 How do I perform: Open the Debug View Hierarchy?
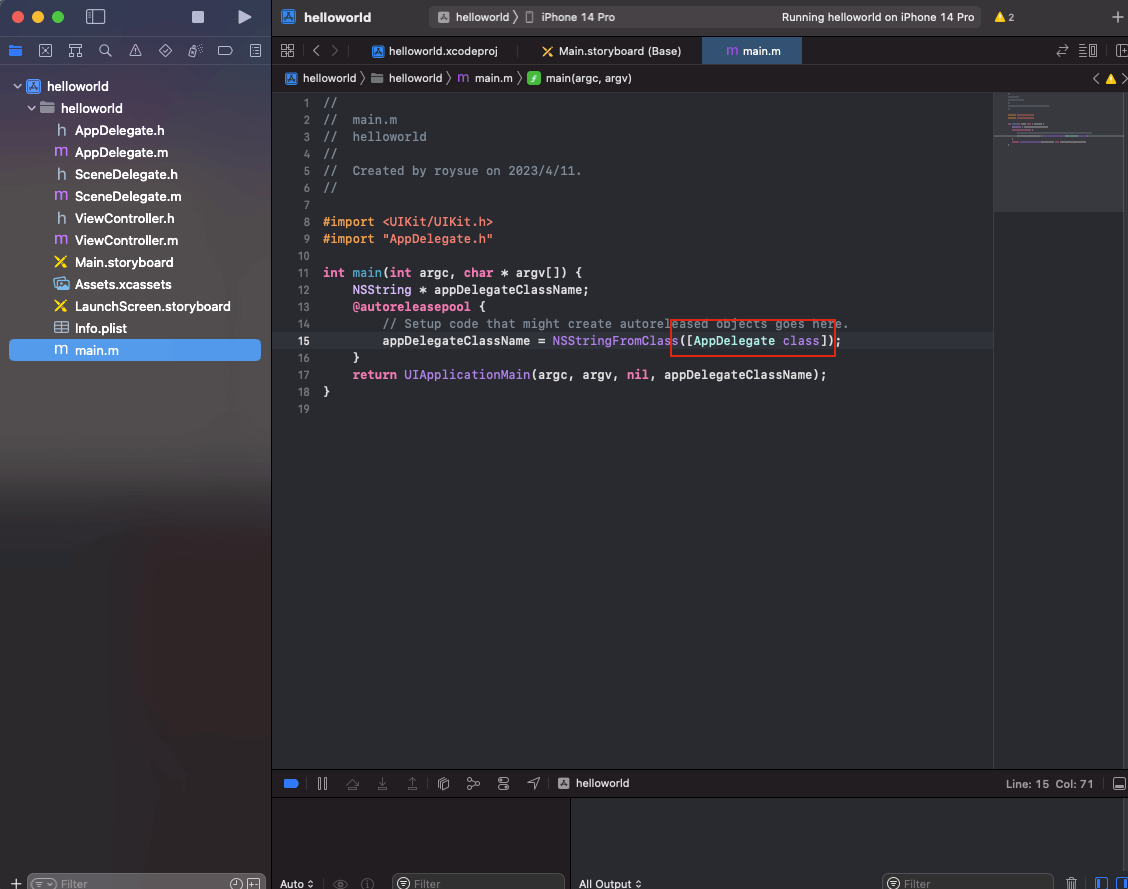tap(443, 783)
